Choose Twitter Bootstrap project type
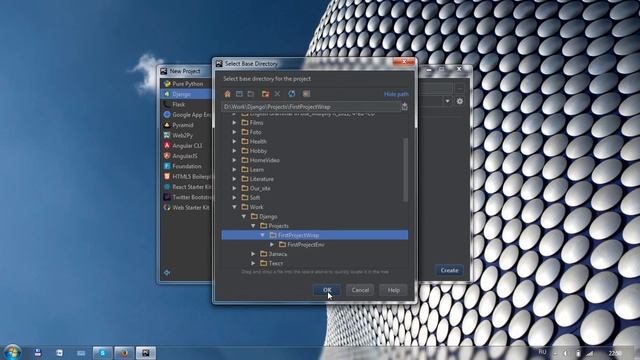Screen dimensions: 640x360 [x=187, y=197]
